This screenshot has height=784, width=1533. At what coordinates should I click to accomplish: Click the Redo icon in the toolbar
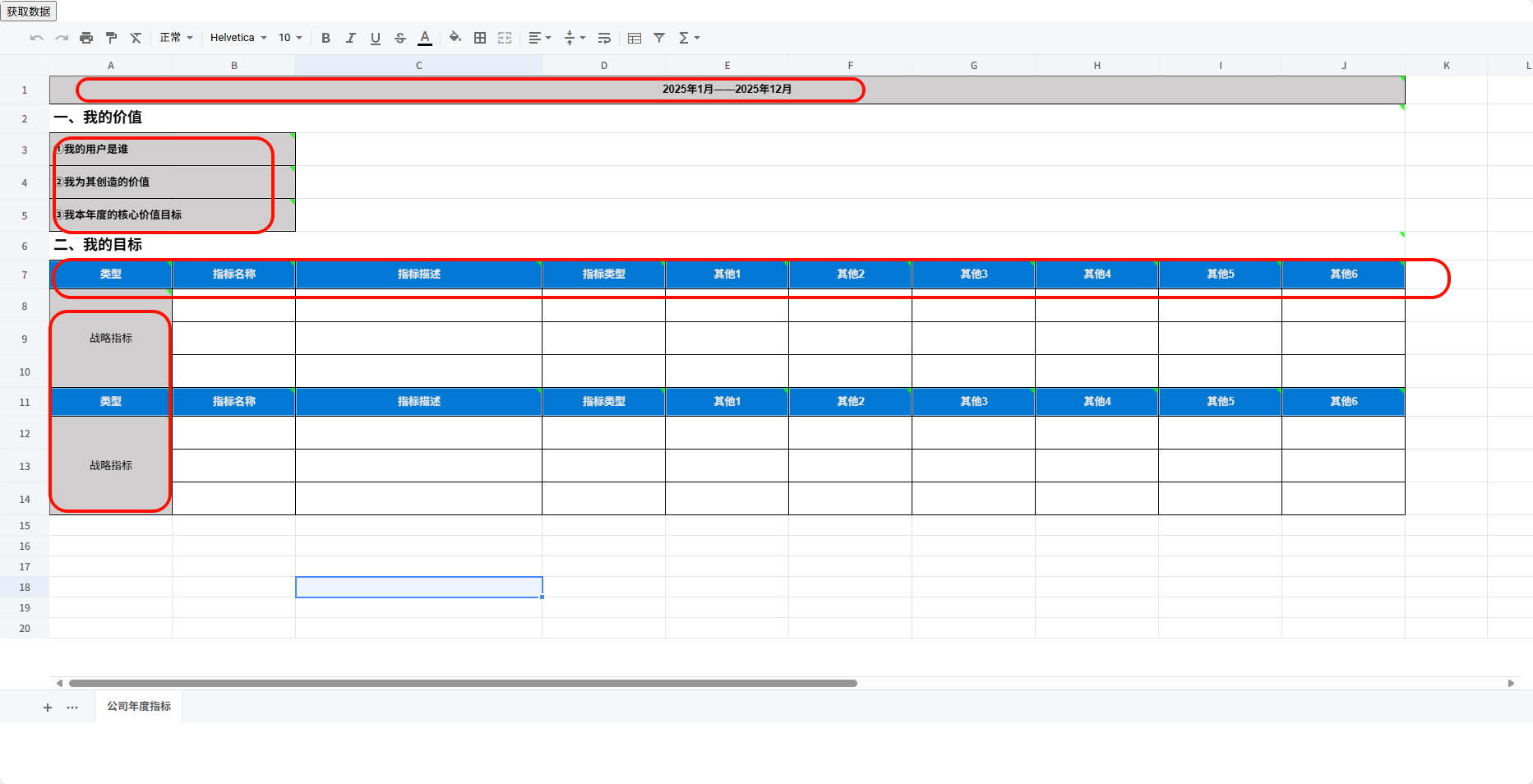[61, 38]
